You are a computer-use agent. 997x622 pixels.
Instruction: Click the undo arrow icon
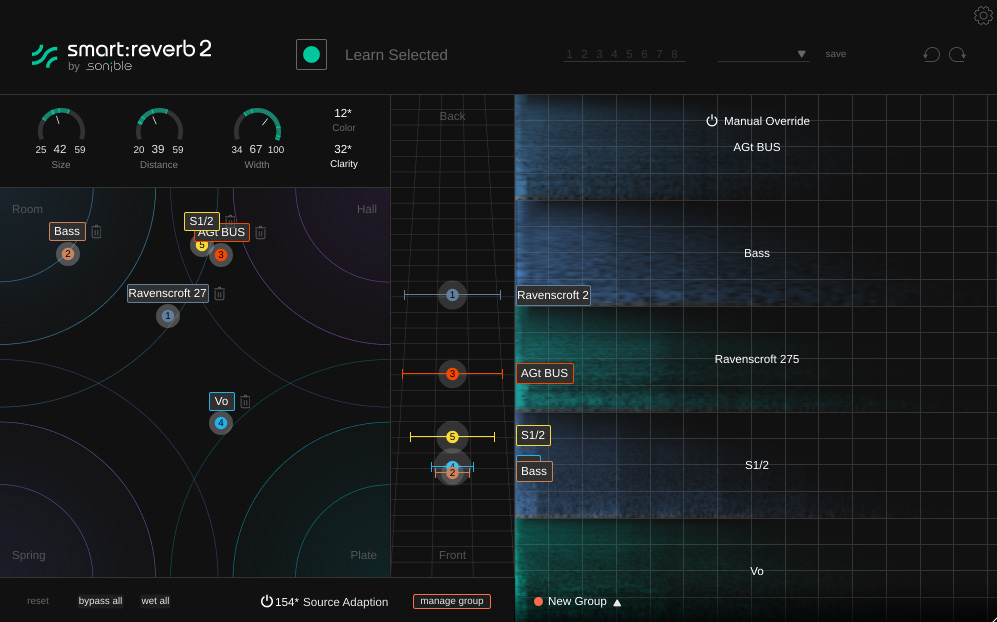pos(932,55)
